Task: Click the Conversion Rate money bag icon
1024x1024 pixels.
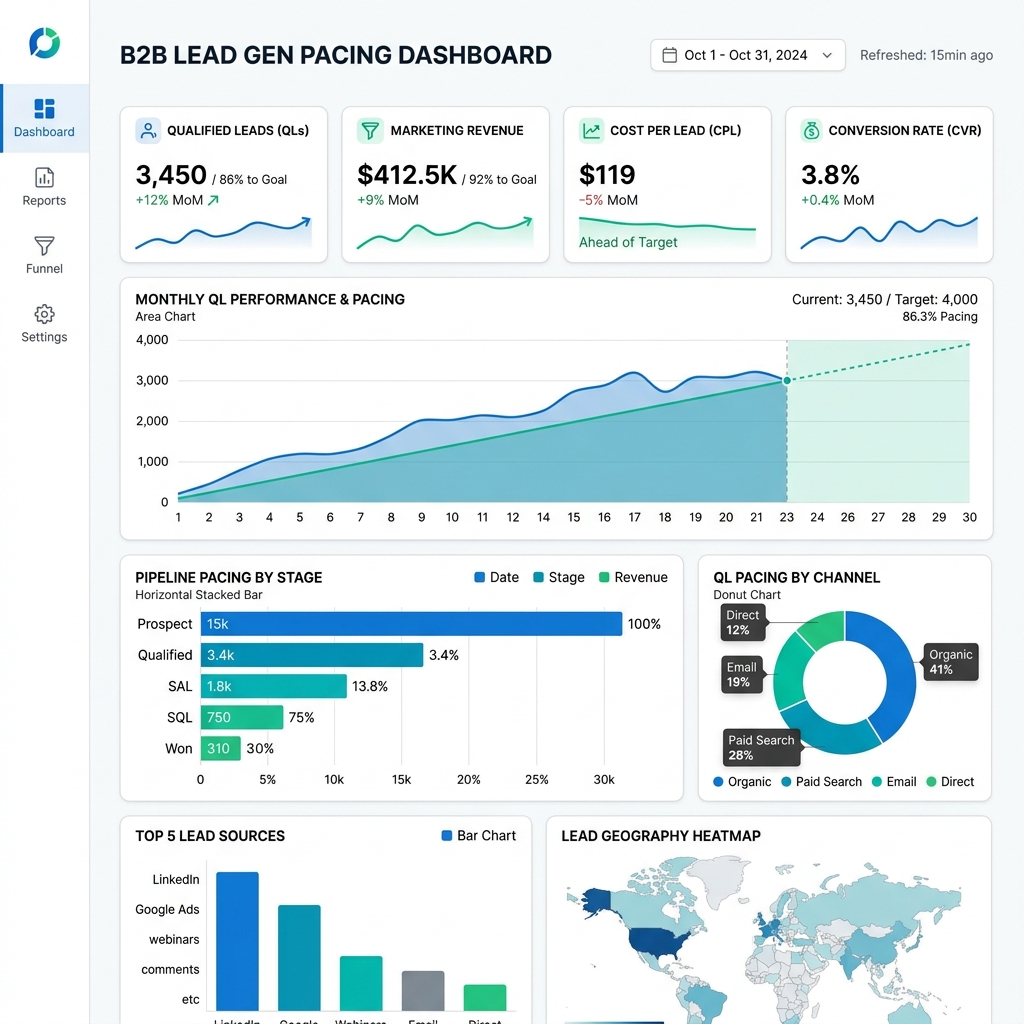Action: coord(811,131)
